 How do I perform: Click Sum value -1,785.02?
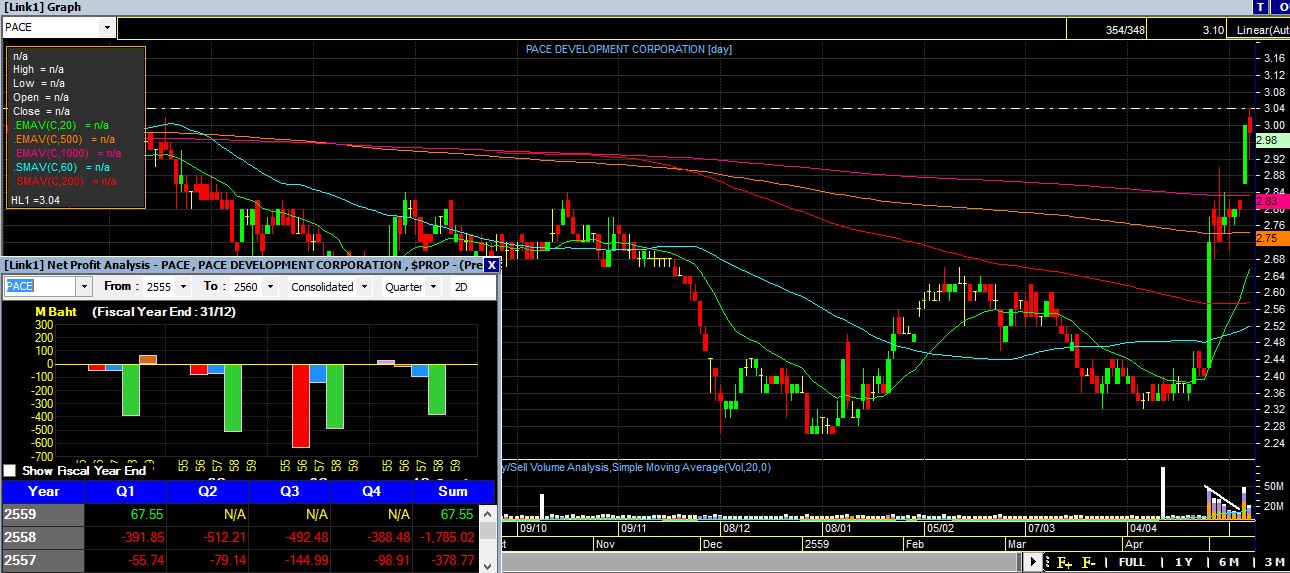click(x=447, y=537)
